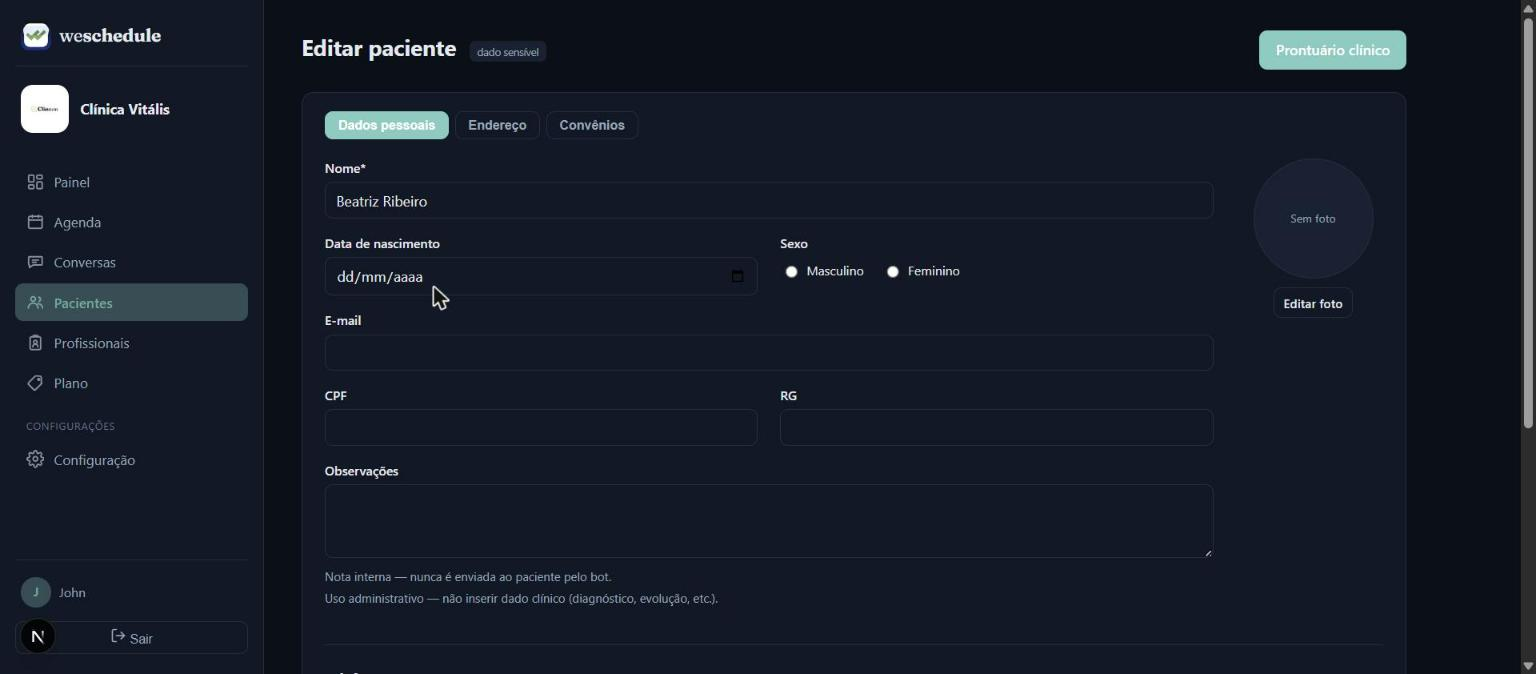The width and height of the screenshot is (1536, 674).
Task: Focus the Observações text area
Action: [769, 521]
